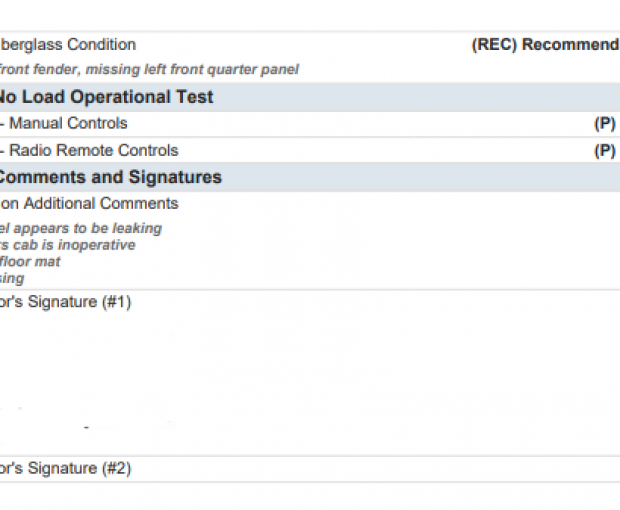Click the (P) result for Radio Remote Controls
The image size is (620, 510).
(x=604, y=151)
